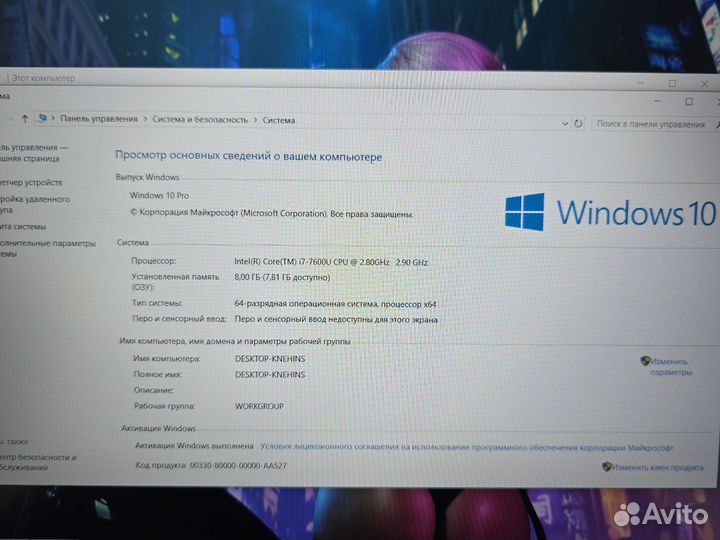
Task: Select the 'WORKGROUP' value
Action: pyautogui.click(x=259, y=406)
